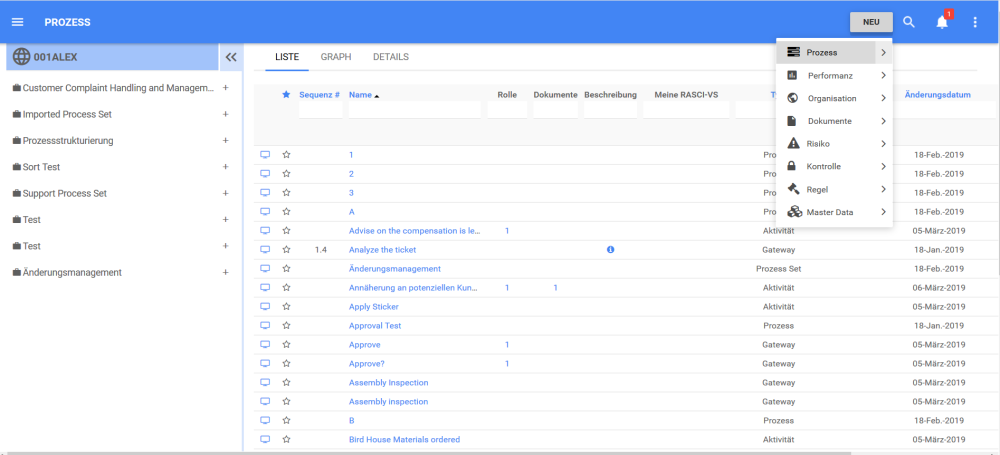Open the Performanz submenu arrow

[x=883, y=75]
